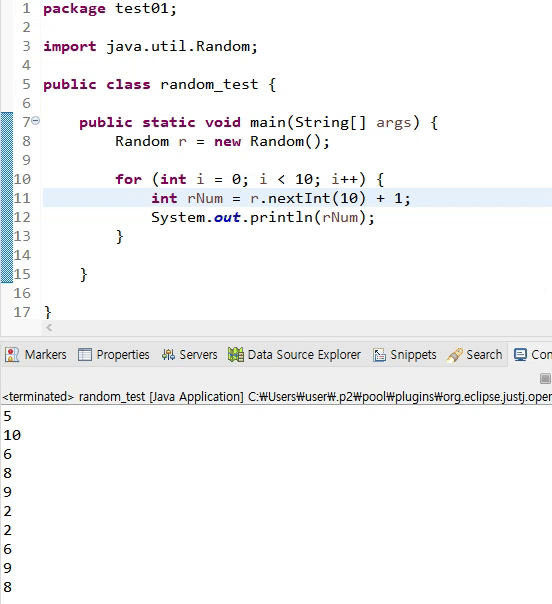Open the Search tab
Image resolution: width=552 pixels, height=604 pixels.
(475, 354)
